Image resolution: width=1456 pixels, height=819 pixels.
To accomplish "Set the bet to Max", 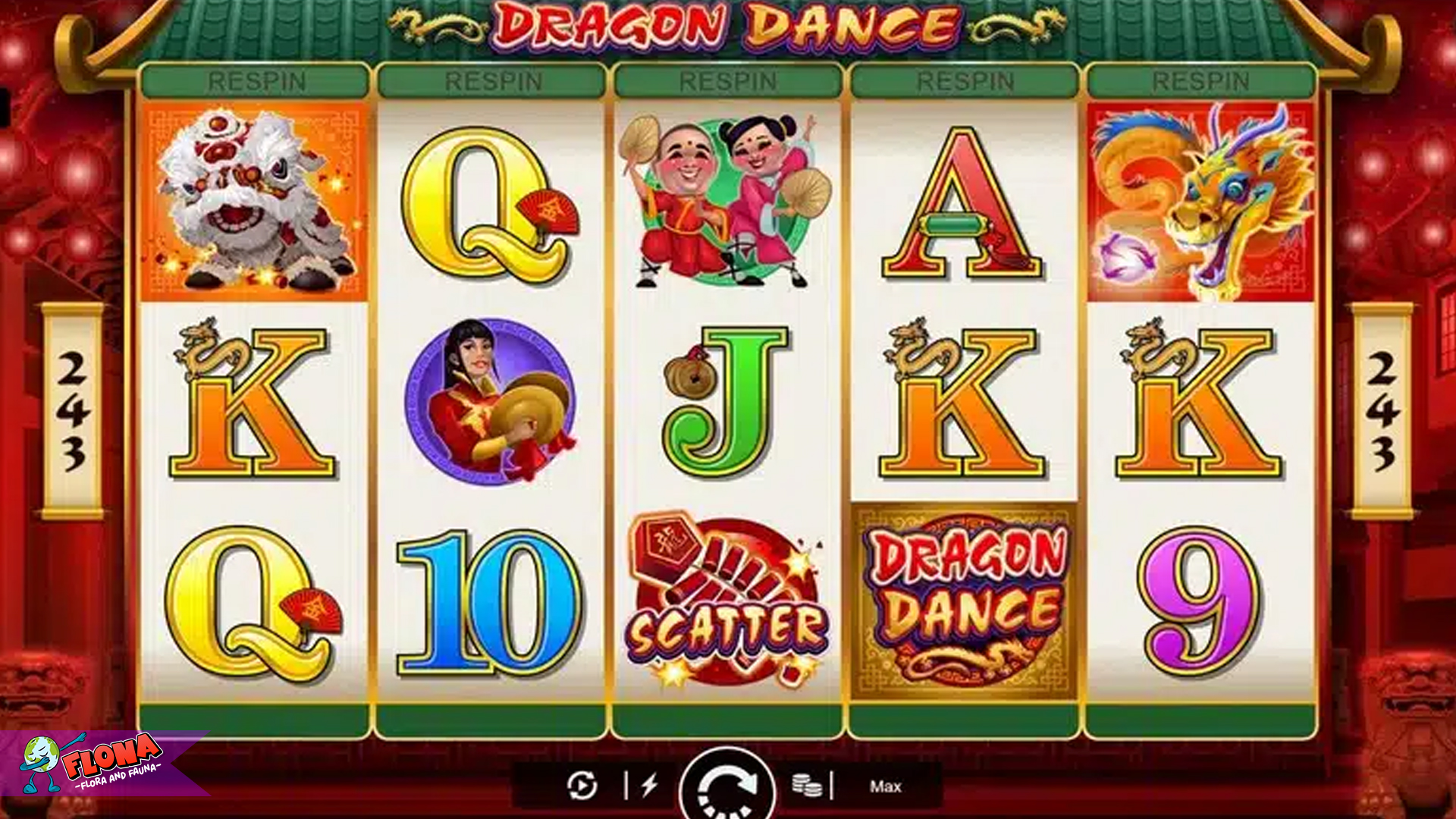I will pyautogui.click(x=885, y=786).
